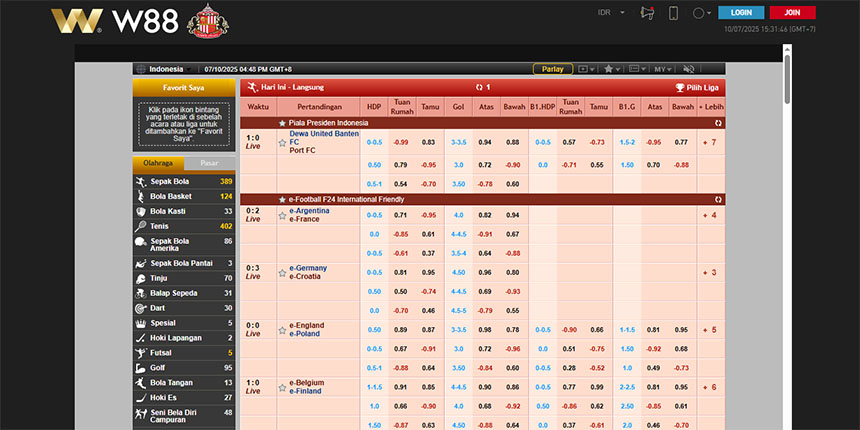
Task: Switch to the Pasar tab
Action: 210,163
